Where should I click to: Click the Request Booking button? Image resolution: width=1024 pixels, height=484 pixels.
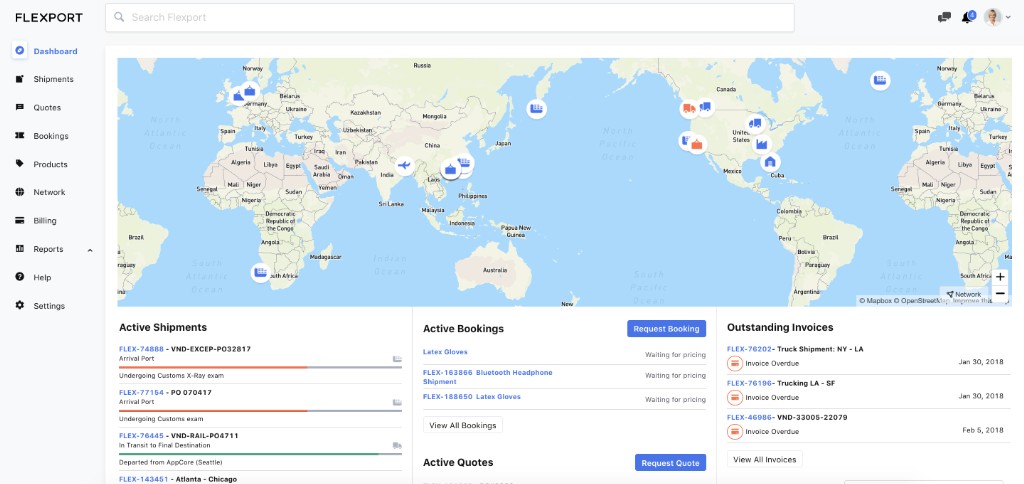coord(666,329)
